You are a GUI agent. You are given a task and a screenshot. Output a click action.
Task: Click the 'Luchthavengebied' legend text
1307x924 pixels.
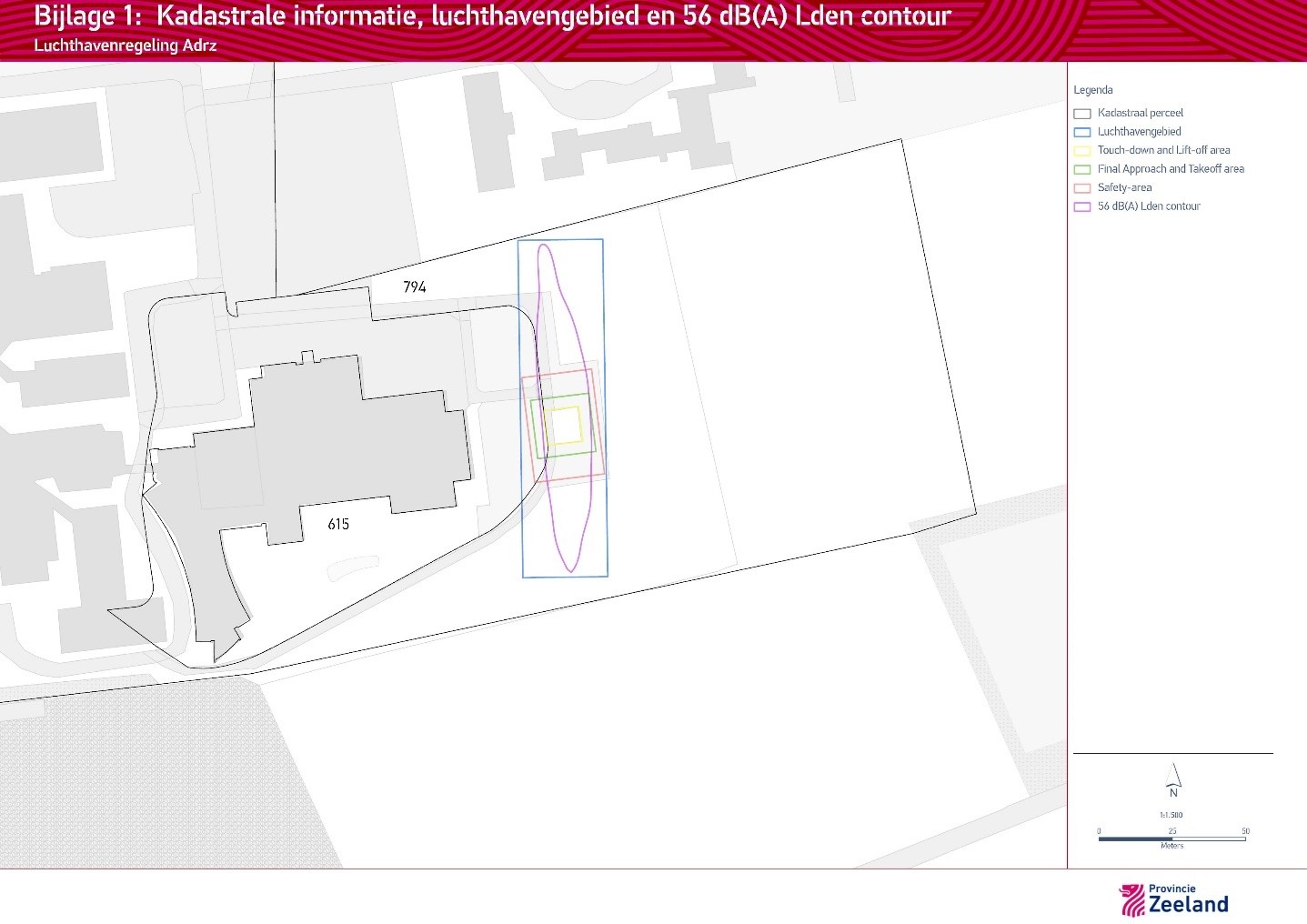(1139, 132)
